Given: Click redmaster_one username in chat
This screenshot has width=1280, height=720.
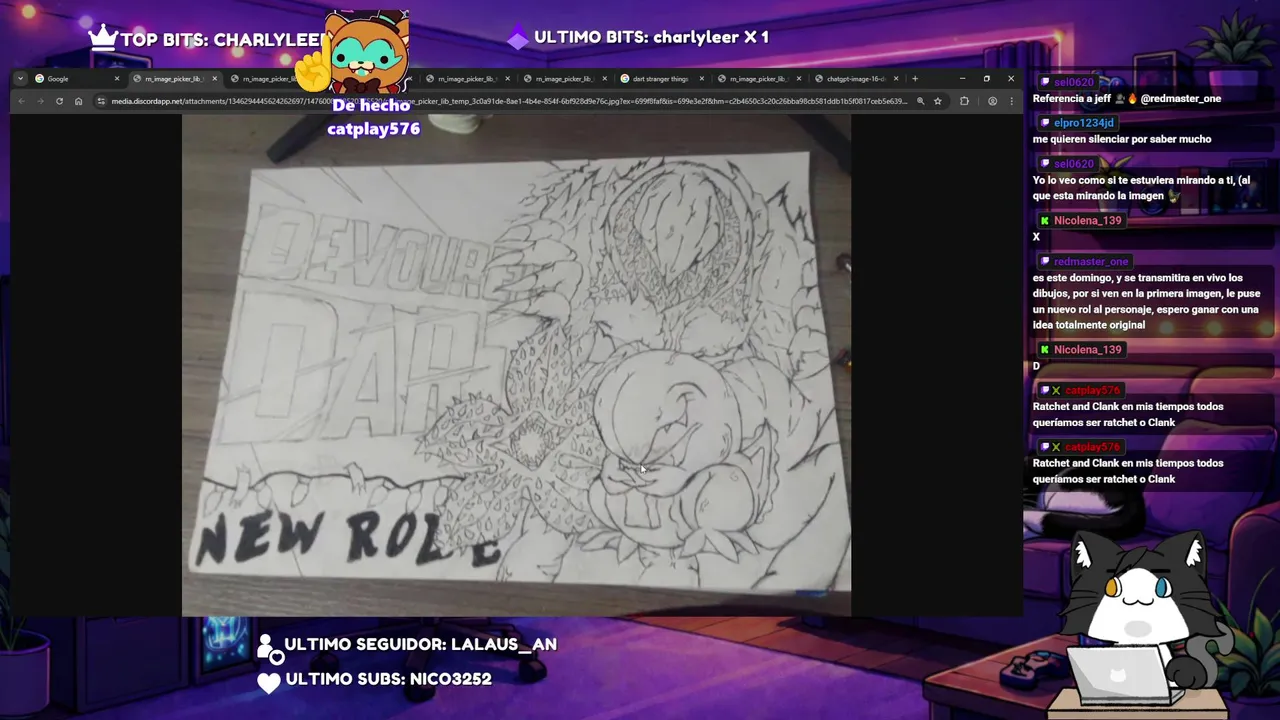Looking at the screenshot, I should [1091, 262].
